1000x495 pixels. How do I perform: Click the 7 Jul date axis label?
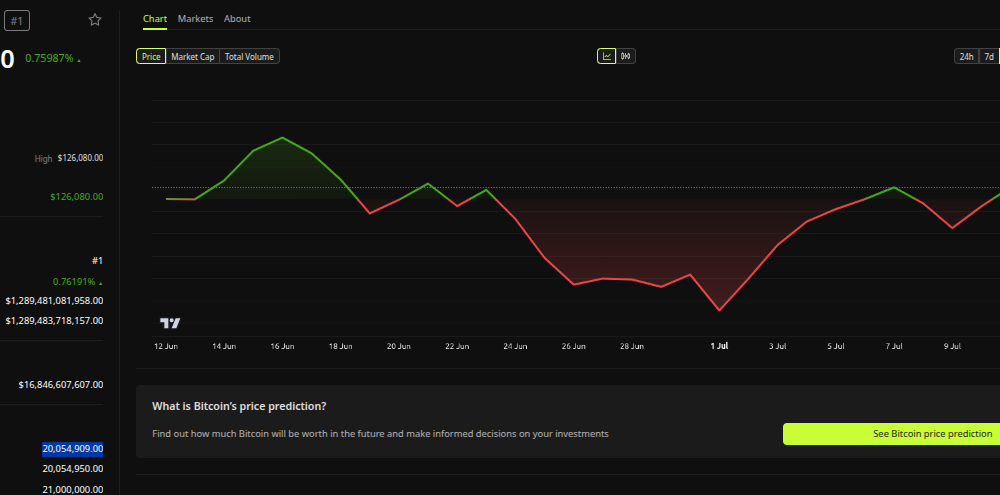point(894,346)
